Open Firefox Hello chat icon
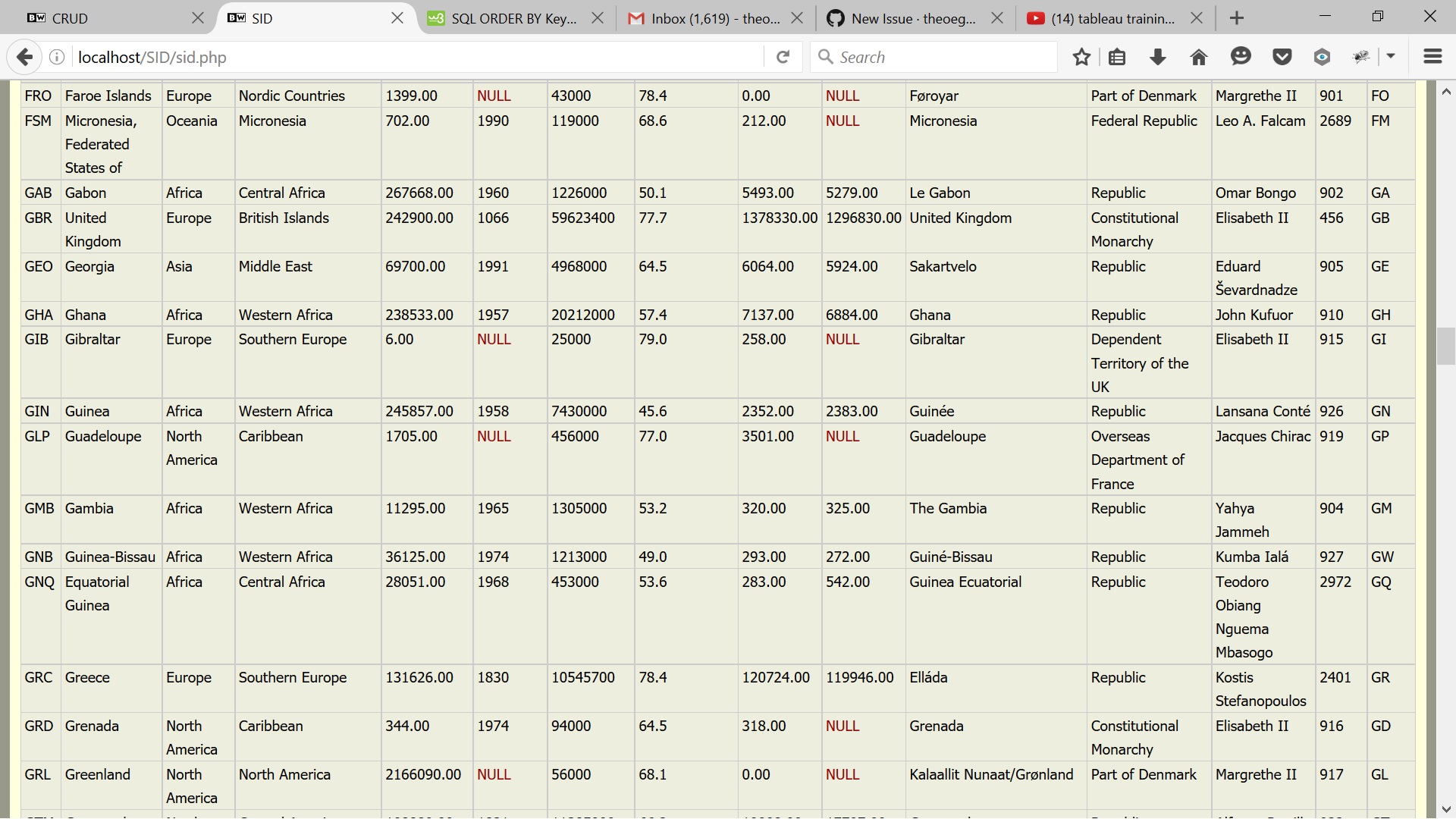 (1241, 57)
